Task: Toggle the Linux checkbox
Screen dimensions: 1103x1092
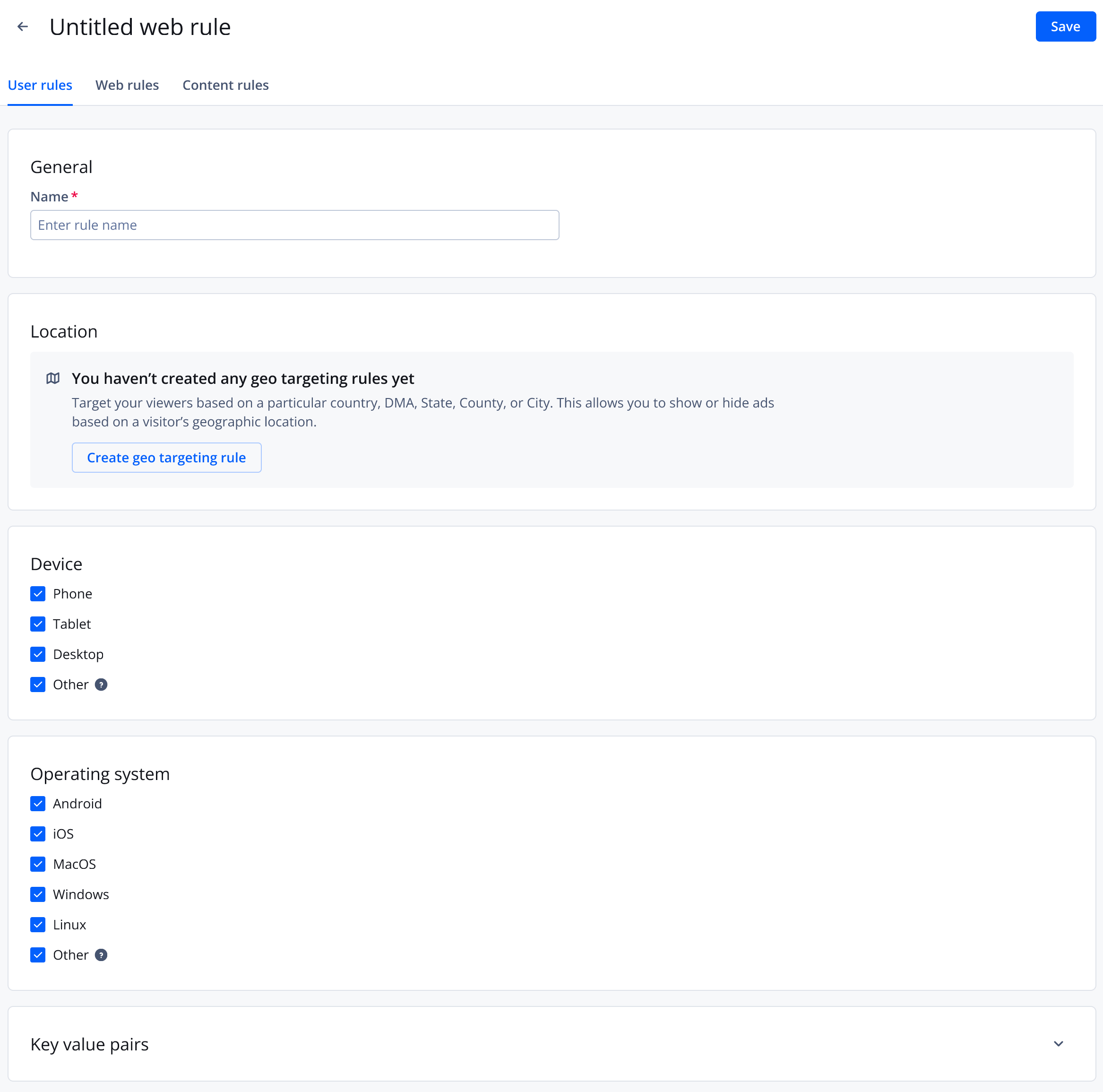Action: 38,925
